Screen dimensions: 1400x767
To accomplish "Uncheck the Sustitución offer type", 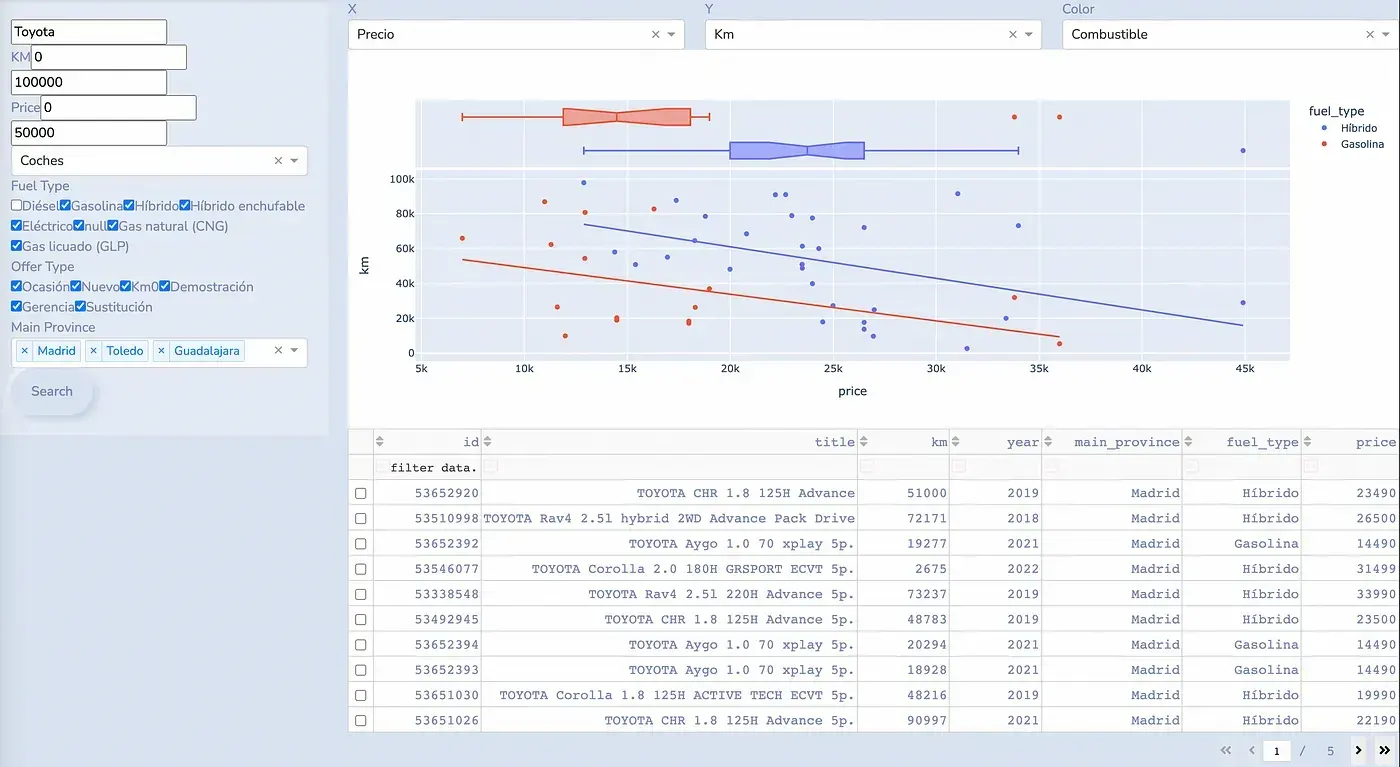I will (x=80, y=306).
